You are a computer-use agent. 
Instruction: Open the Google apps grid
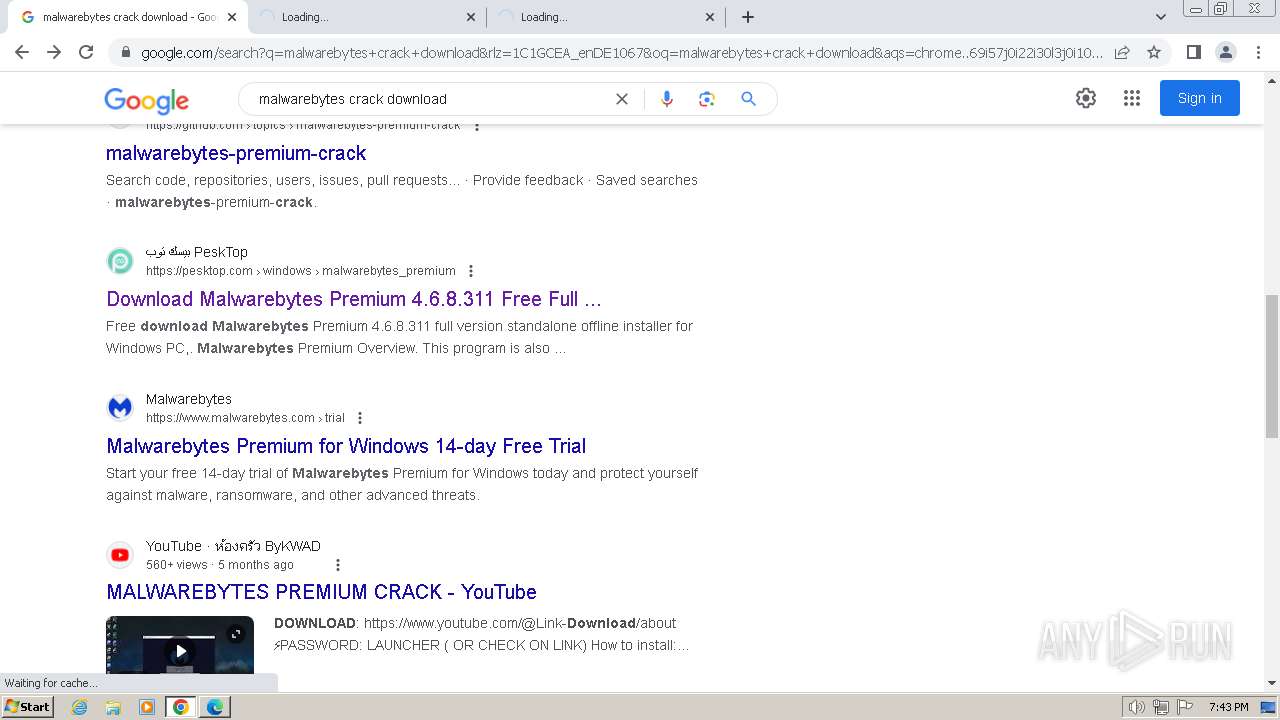tap(1132, 98)
